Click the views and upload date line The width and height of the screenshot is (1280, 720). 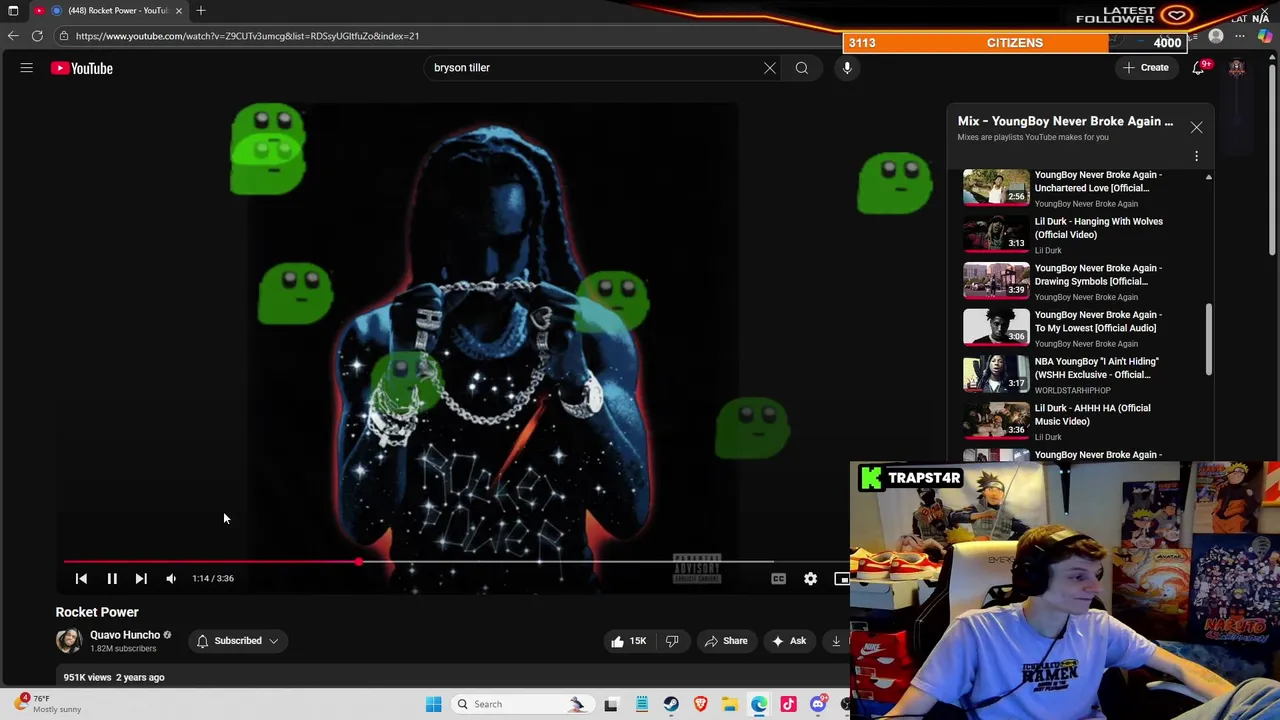point(114,677)
